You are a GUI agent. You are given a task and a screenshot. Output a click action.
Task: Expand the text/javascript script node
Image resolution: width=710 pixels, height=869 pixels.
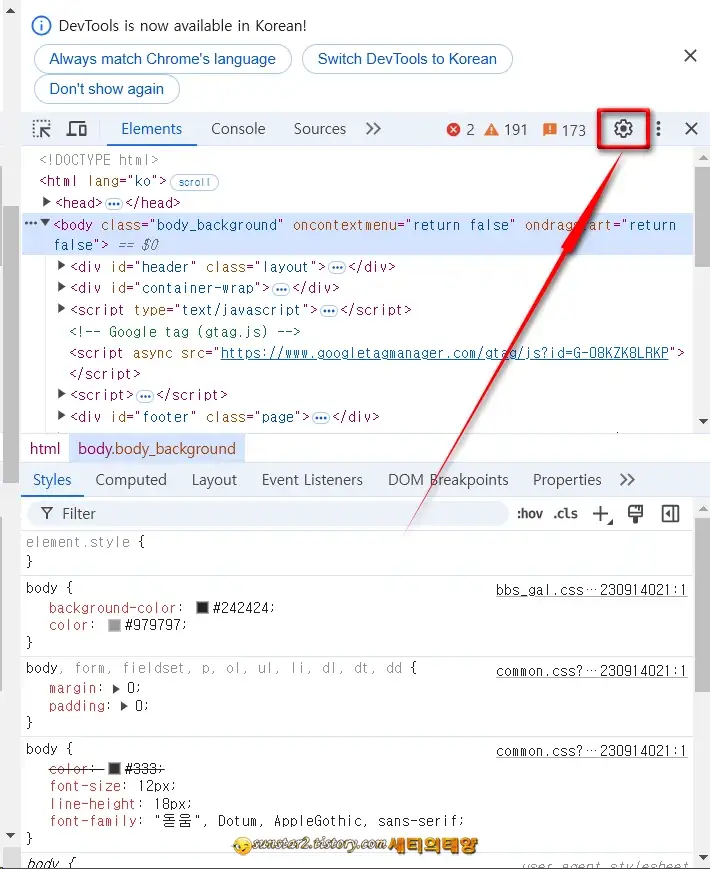coord(62,308)
